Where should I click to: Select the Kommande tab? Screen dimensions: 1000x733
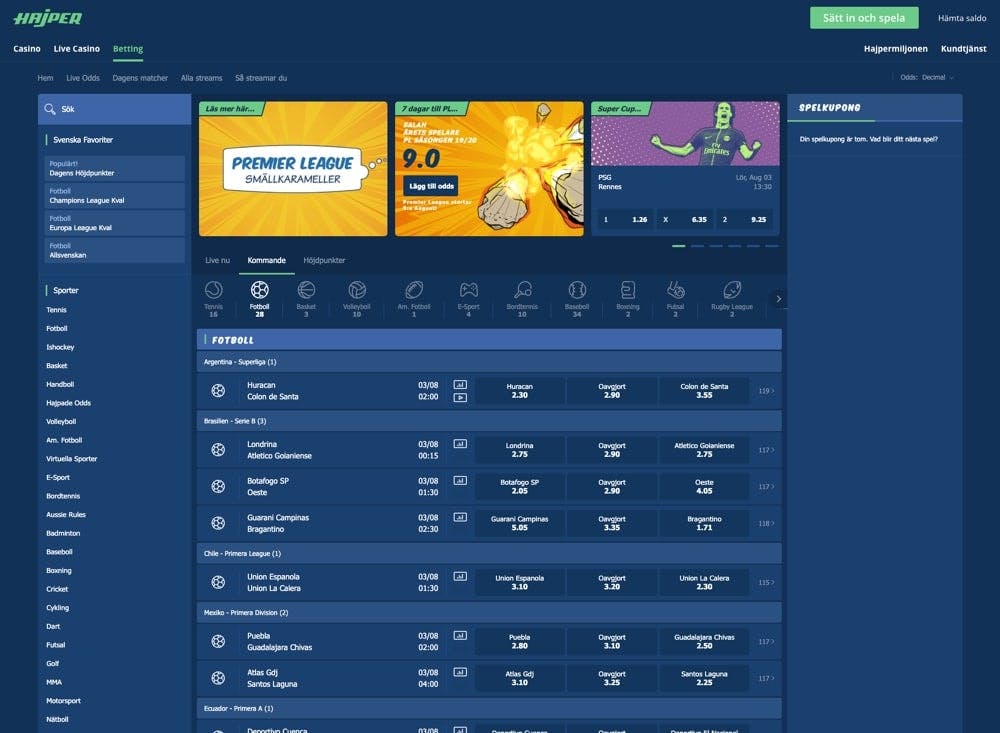267,260
